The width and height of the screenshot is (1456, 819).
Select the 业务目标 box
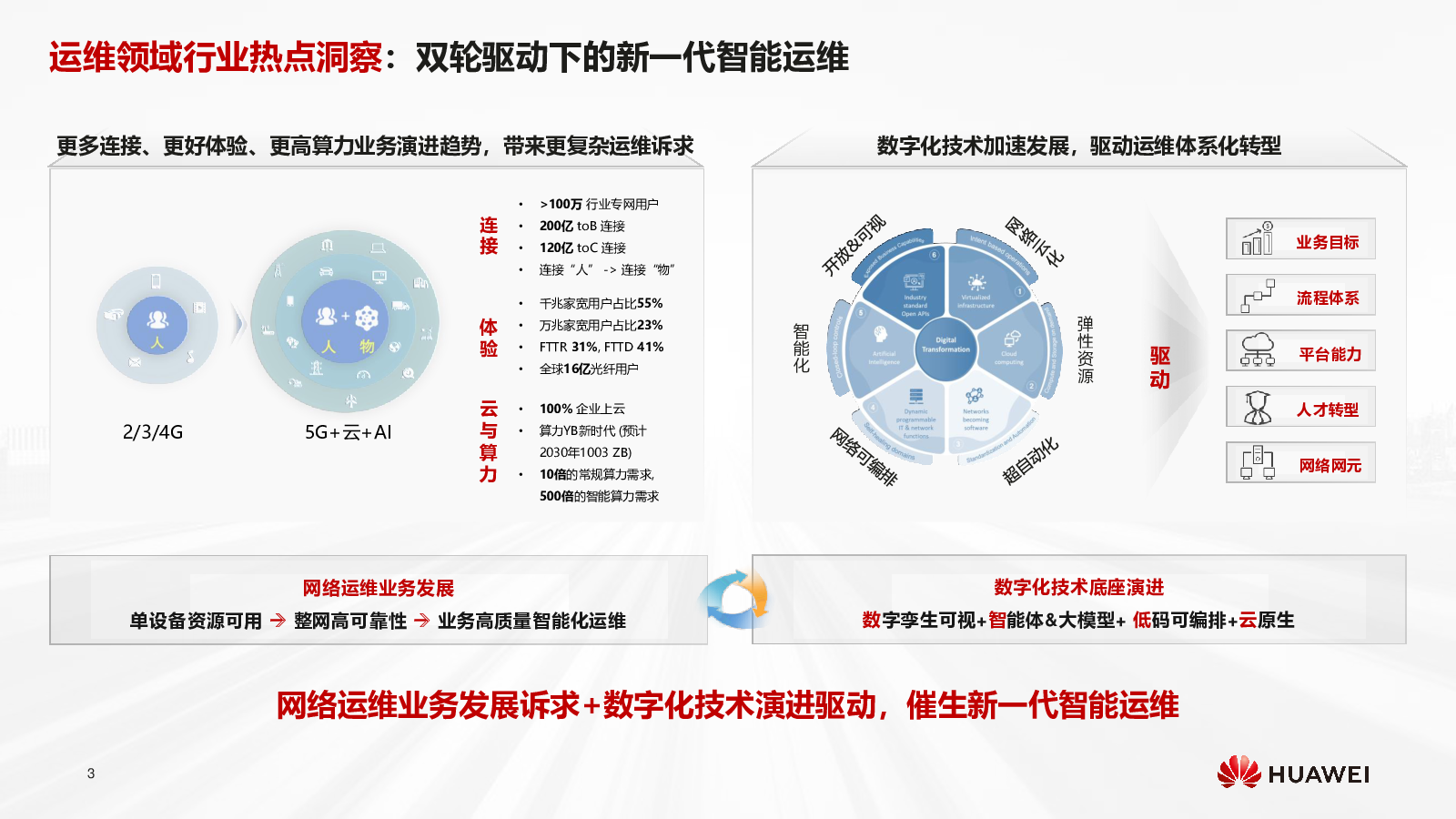click(x=1300, y=240)
